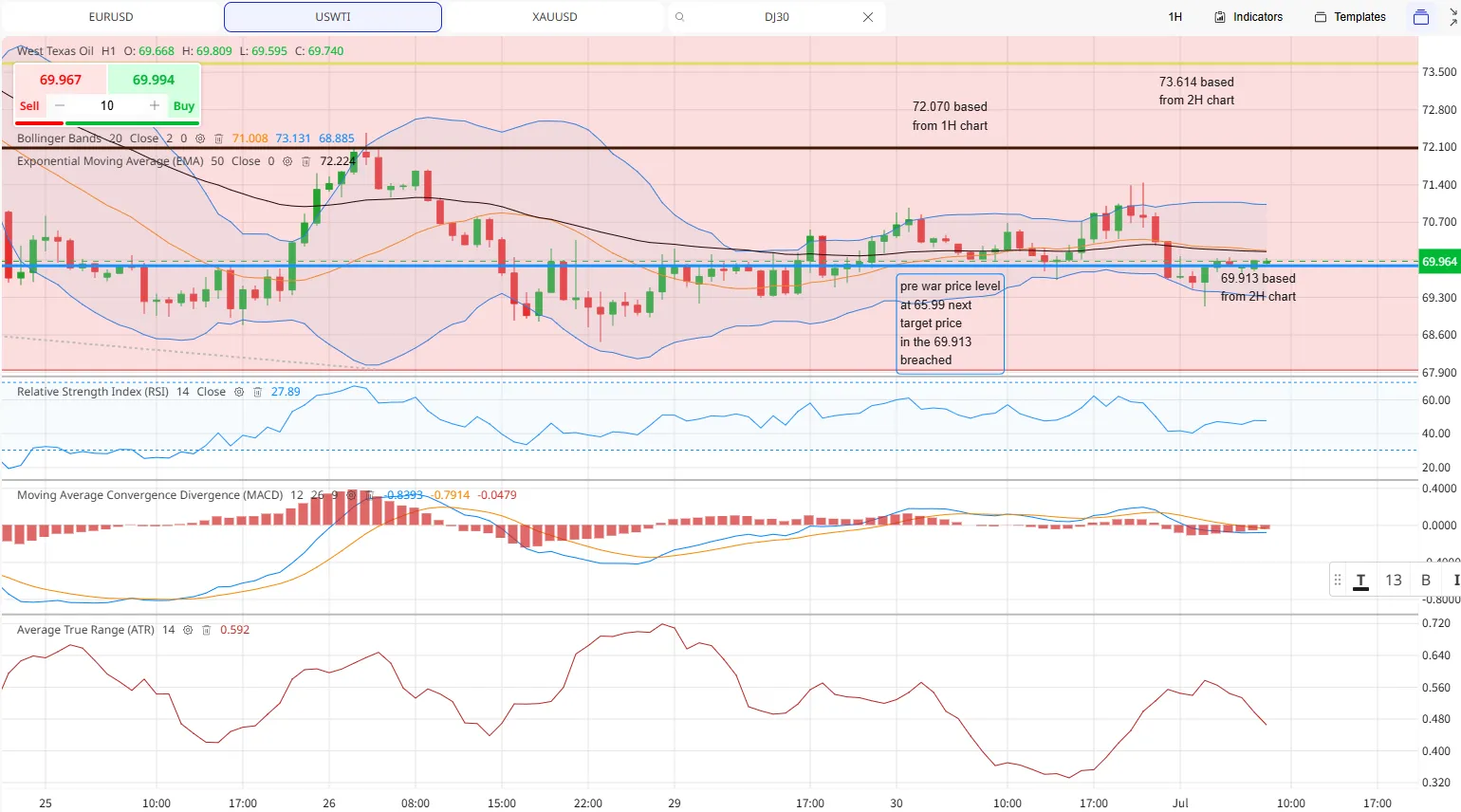Click the Relative Strength Index (RSI) label

pyautogui.click(x=93, y=392)
